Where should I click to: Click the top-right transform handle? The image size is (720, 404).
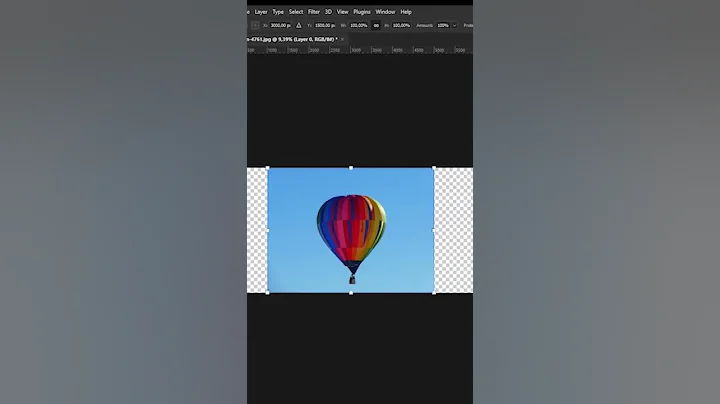tap(434, 168)
